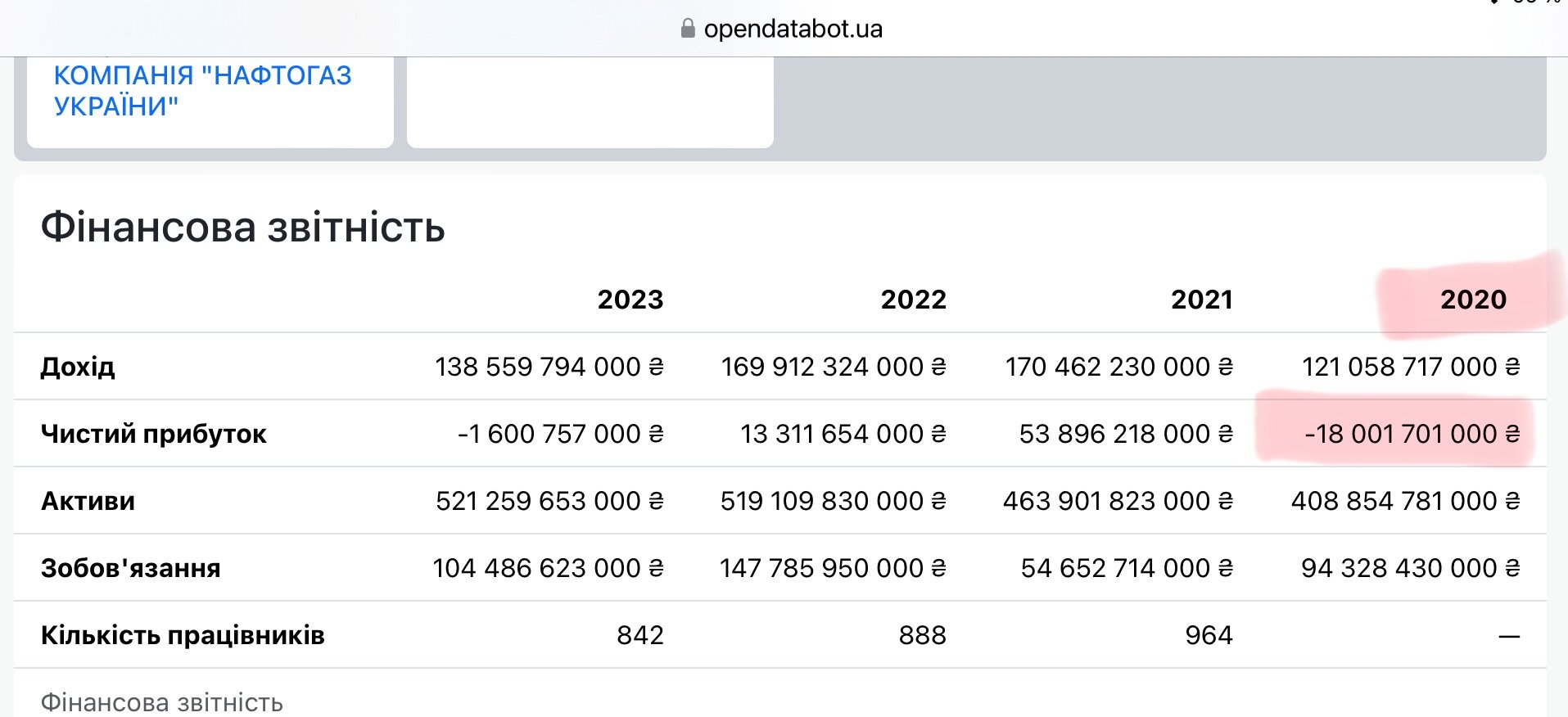Click the 2023 income value 138 559 794 000
This screenshot has height=717, width=1568.
pyautogui.click(x=549, y=367)
